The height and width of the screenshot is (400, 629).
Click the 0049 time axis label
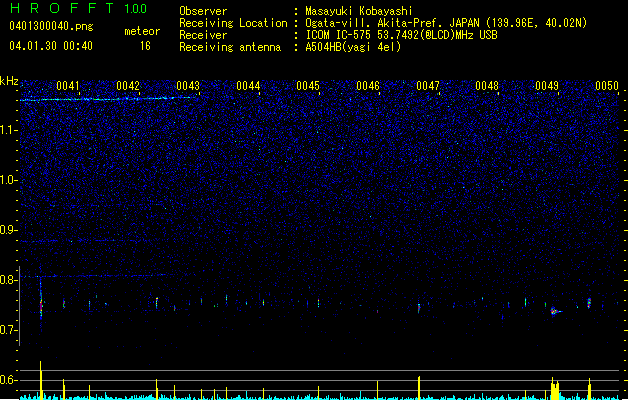[x=547, y=86]
